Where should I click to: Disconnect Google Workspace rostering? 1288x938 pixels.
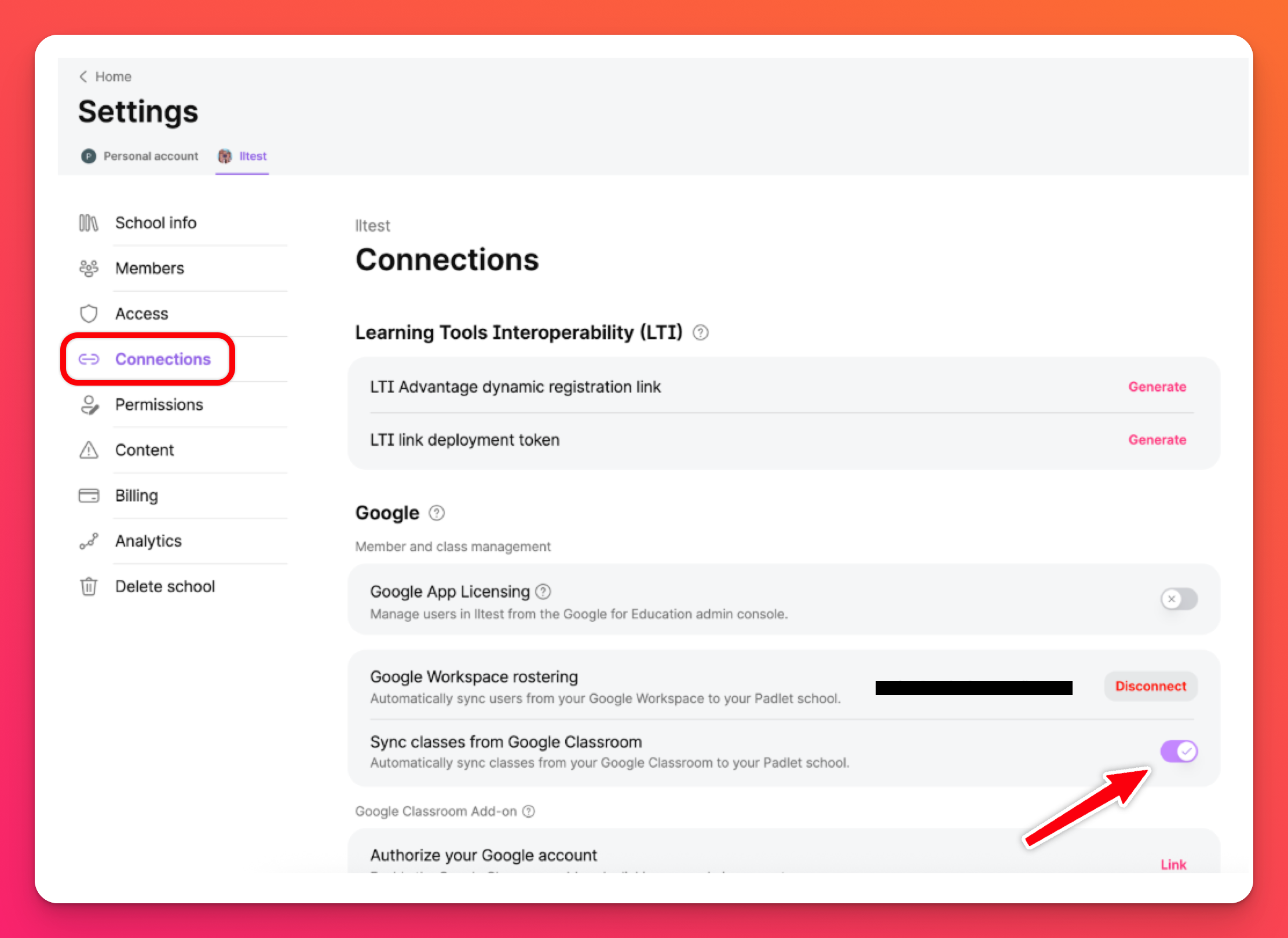[x=1150, y=686]
